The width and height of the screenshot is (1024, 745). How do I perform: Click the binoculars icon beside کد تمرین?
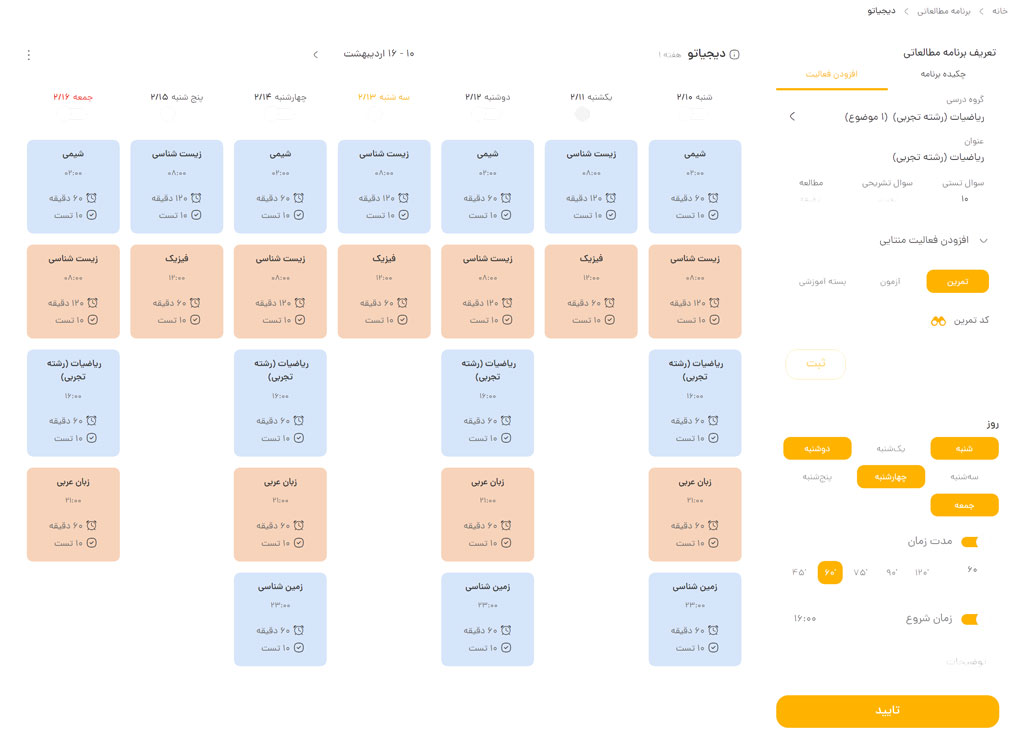point(938,321)
